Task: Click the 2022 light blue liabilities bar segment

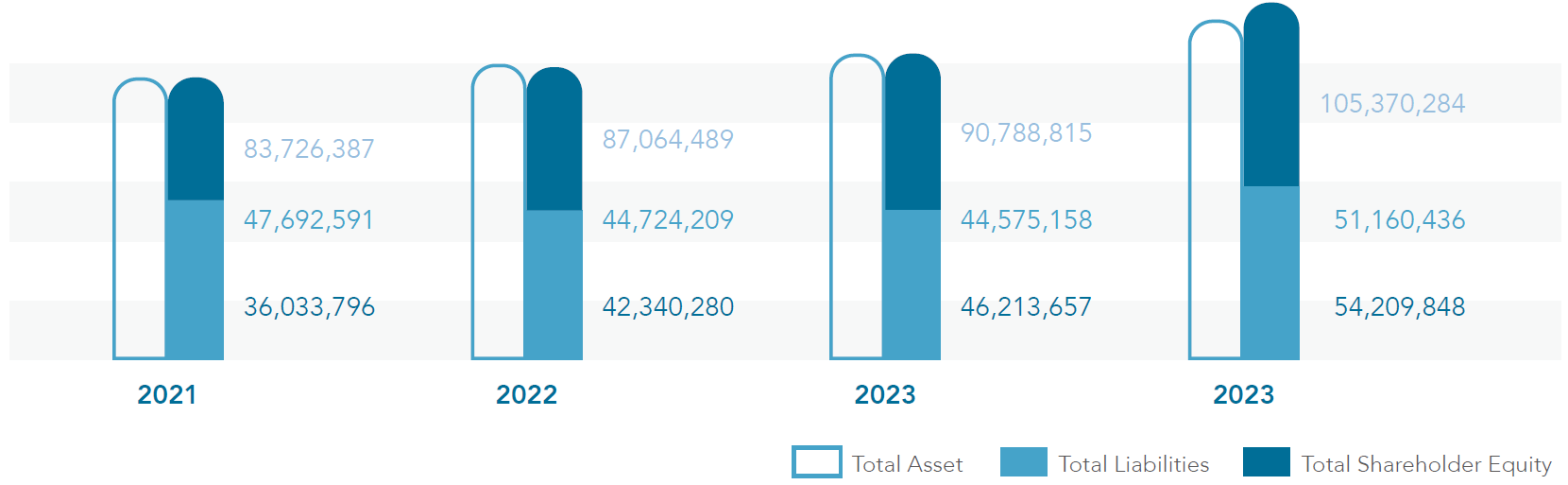Action: coord(554,284)
